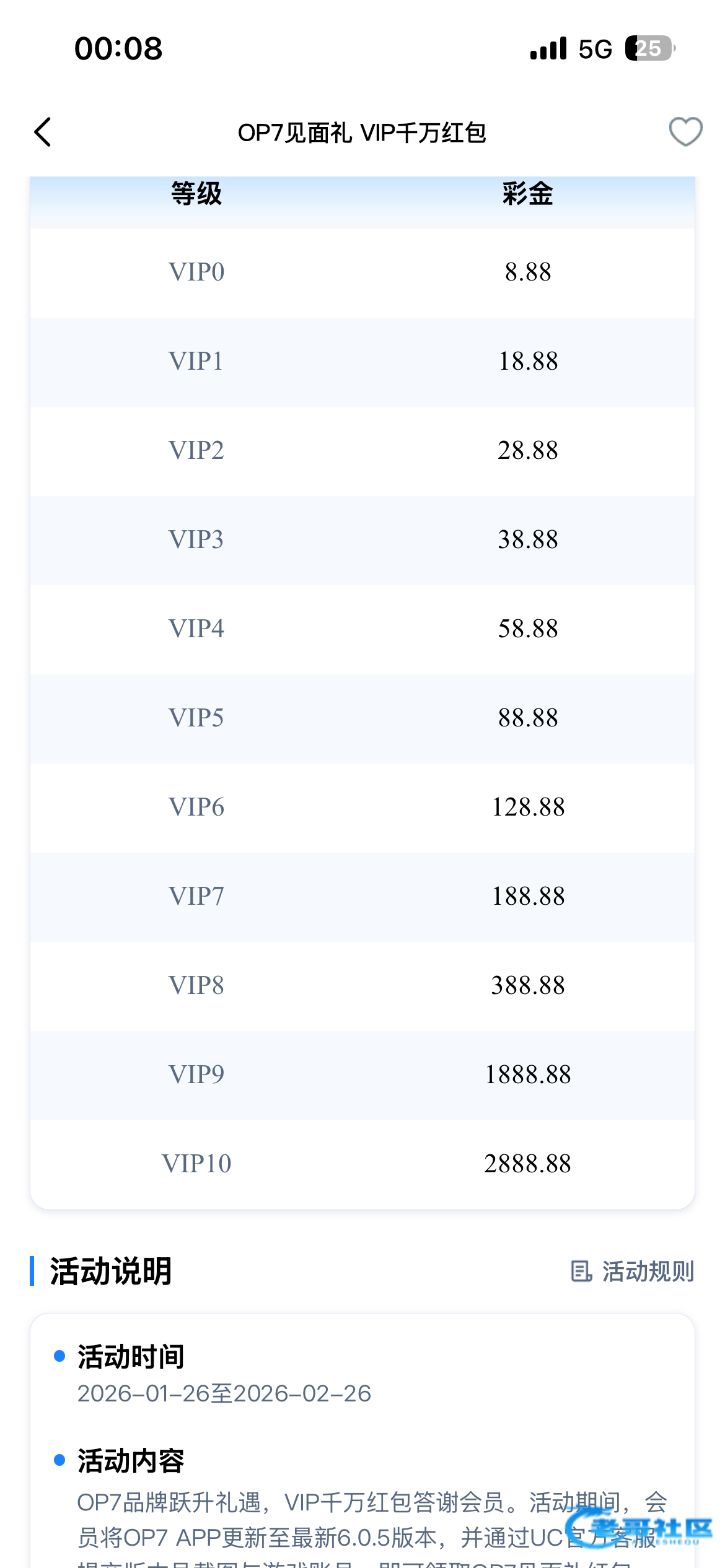Select the 彩金 column header
725x1568 pixels.
[x=527, y=194]
